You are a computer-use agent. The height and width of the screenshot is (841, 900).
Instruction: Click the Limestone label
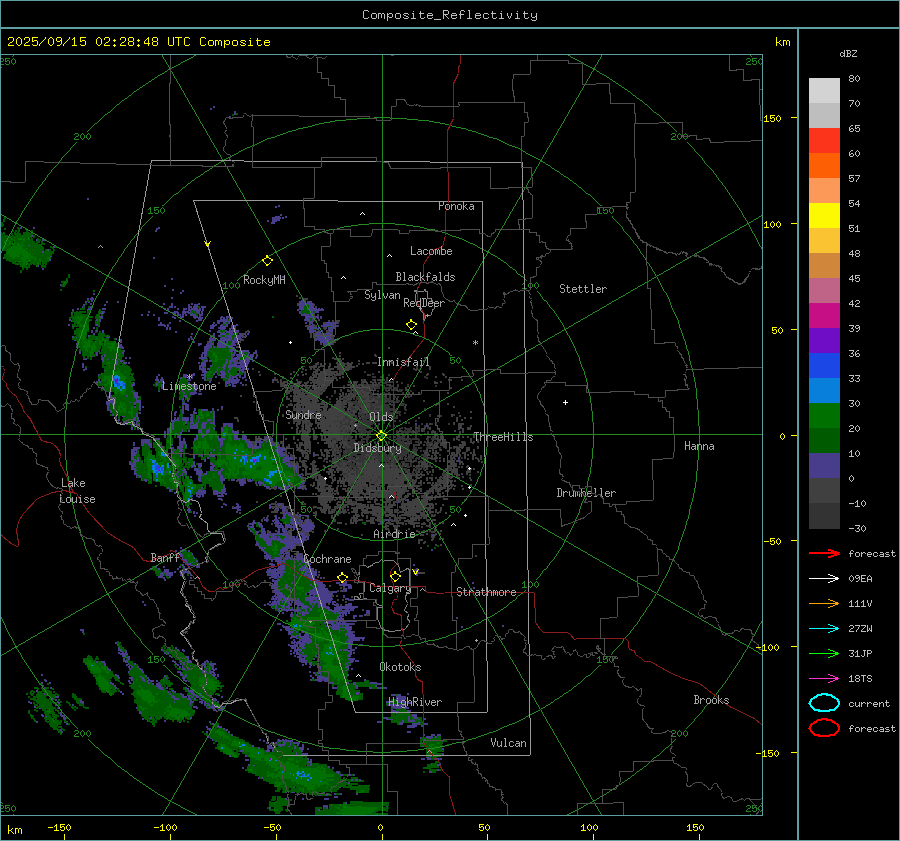pyautogui.click(x=189, y=386)
